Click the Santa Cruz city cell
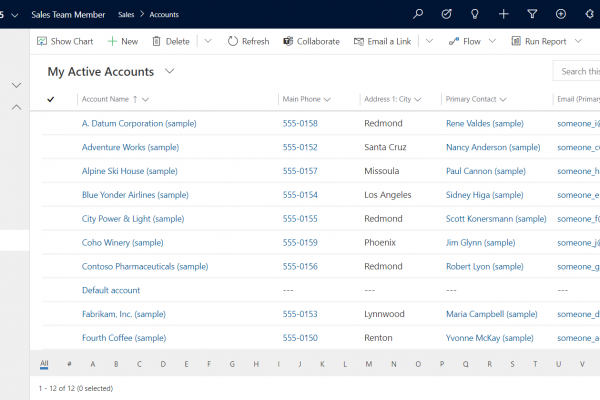Viewport: 600px width, 400px height. click(385, 147)
